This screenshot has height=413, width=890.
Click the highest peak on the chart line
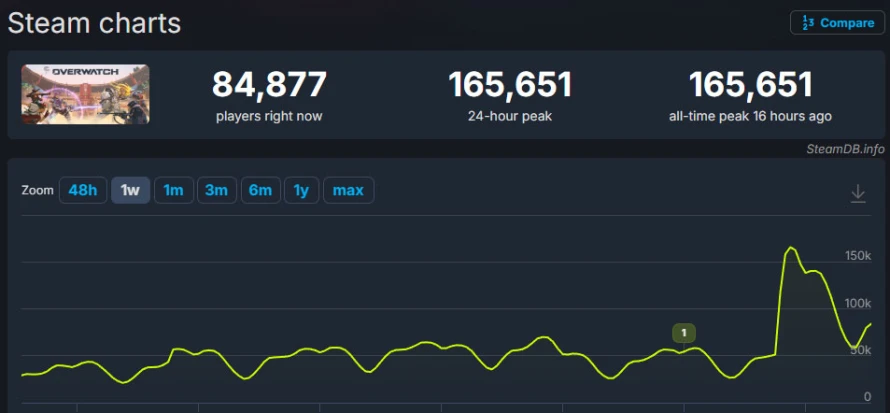pyautogui.click(x=791, y=247)
